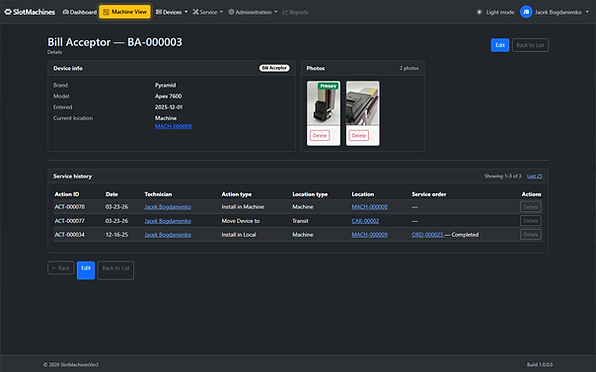Open the MACH-000009 location link
Viewport: 596px width, 372px height.
tap(369, 235)
